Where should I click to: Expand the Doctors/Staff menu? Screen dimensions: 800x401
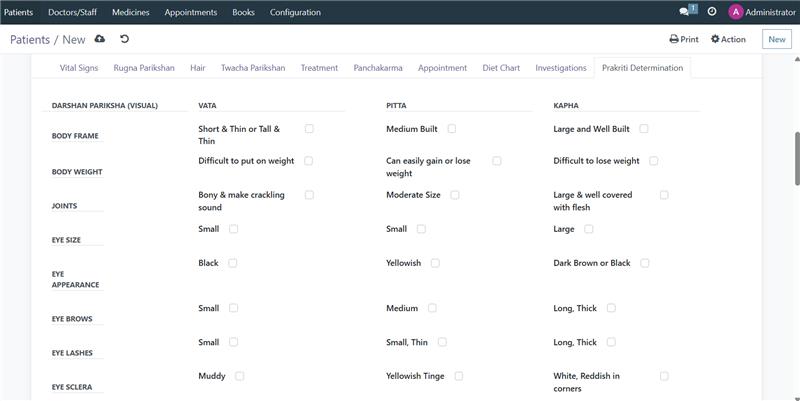(72, 12)
